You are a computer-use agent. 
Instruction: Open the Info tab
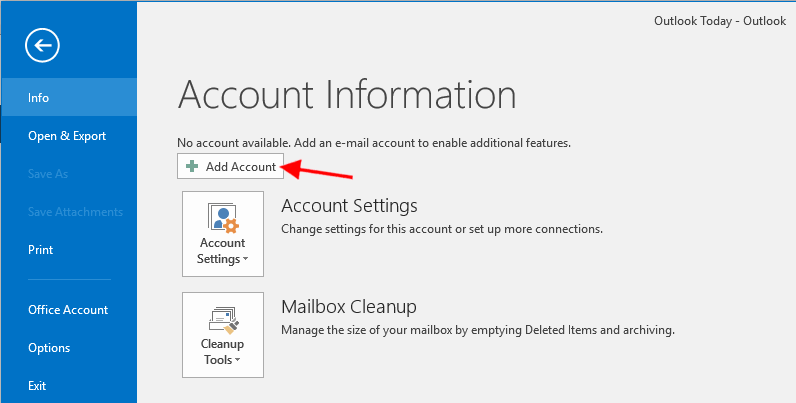(69, 97)
